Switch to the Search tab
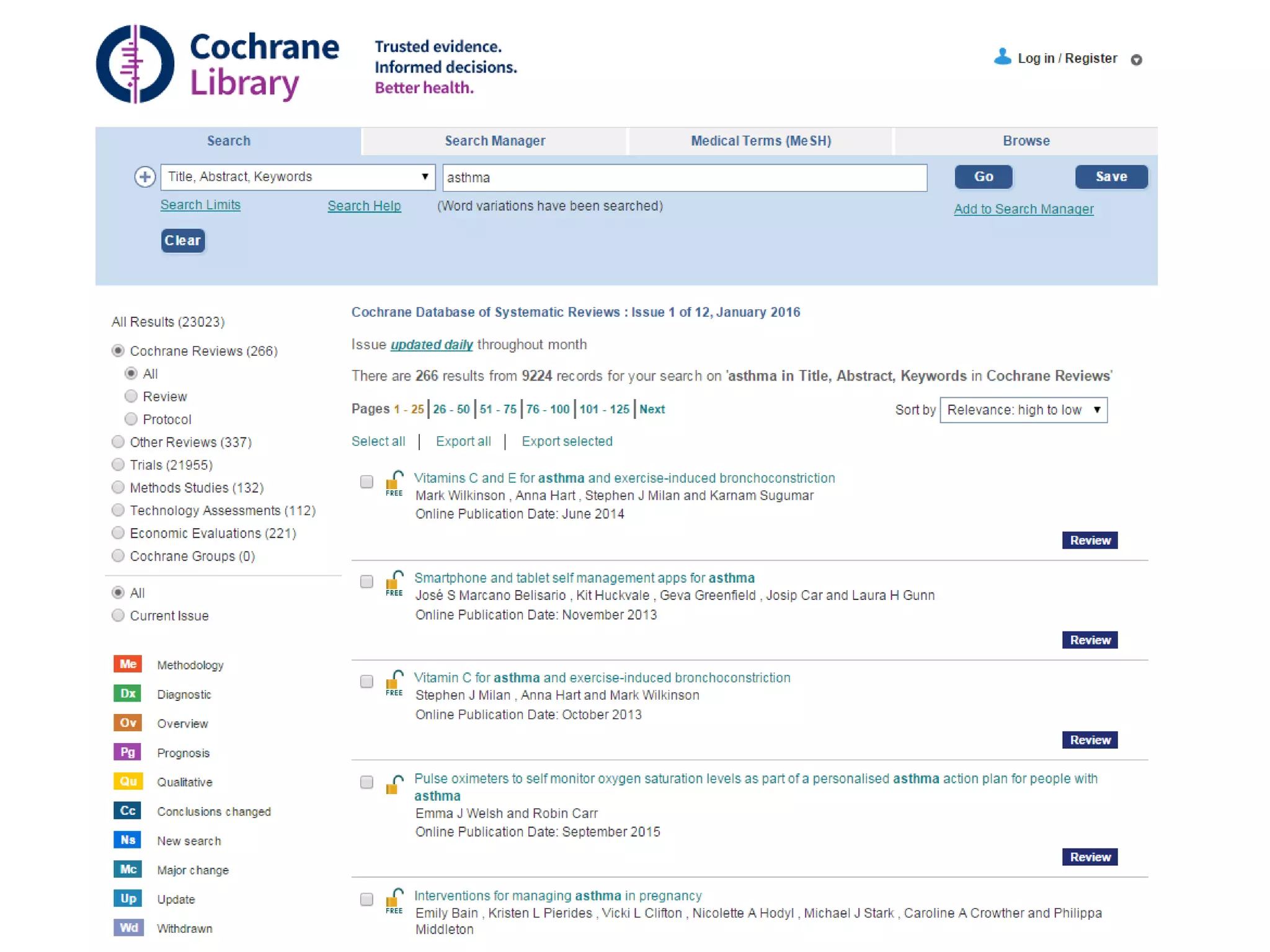 228,141
